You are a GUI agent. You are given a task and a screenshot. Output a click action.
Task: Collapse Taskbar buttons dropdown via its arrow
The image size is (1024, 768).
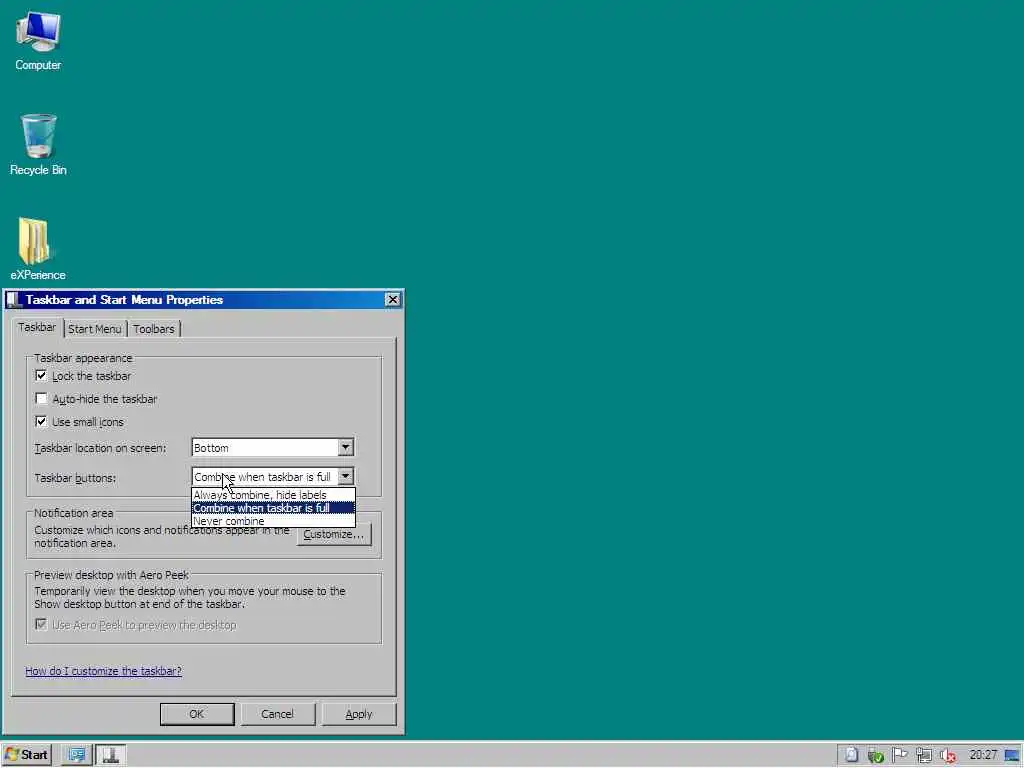coord(345,476)
